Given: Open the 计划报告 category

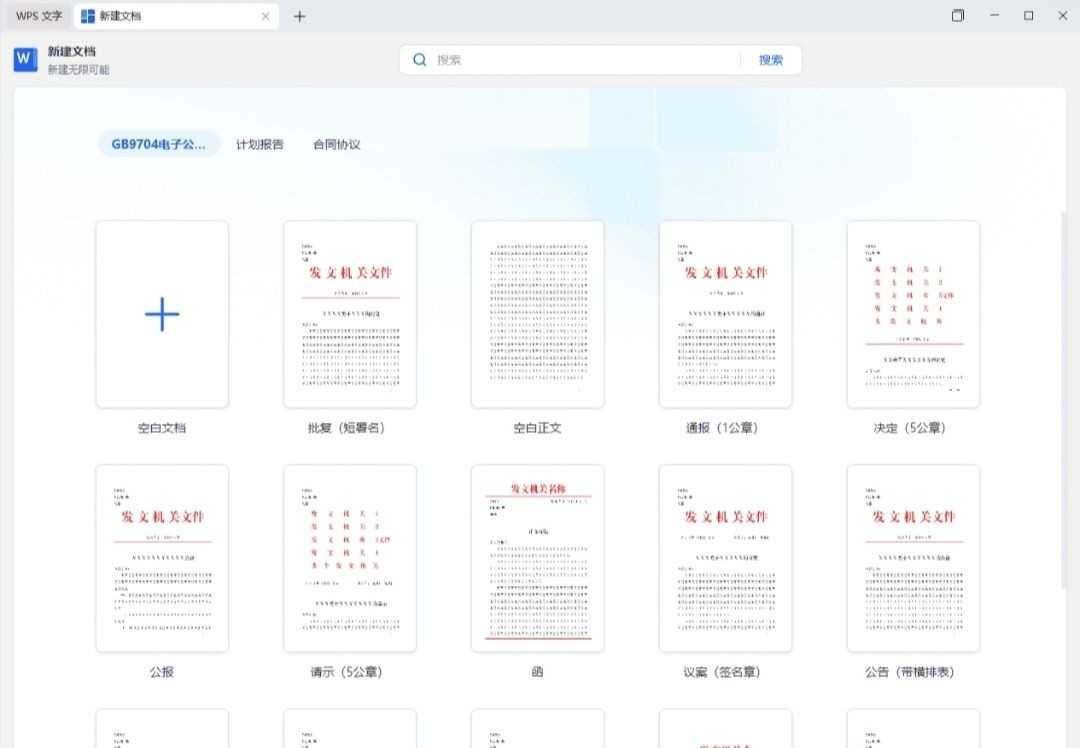Looking at the screenshot, I should coord(260,144).
